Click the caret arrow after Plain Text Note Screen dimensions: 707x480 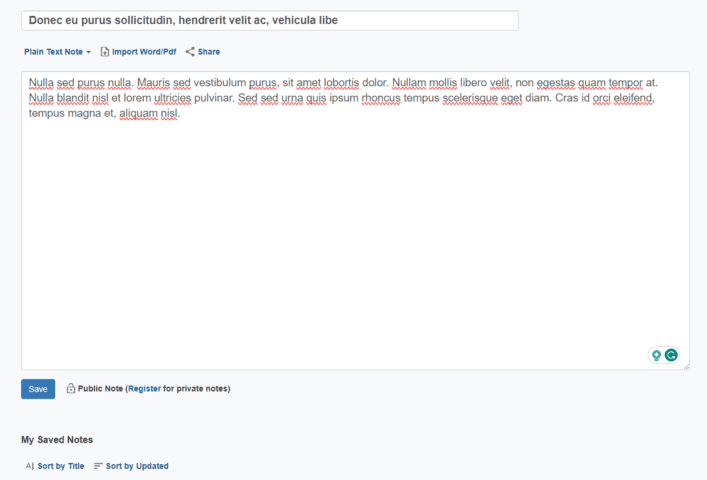pos(88,52)
